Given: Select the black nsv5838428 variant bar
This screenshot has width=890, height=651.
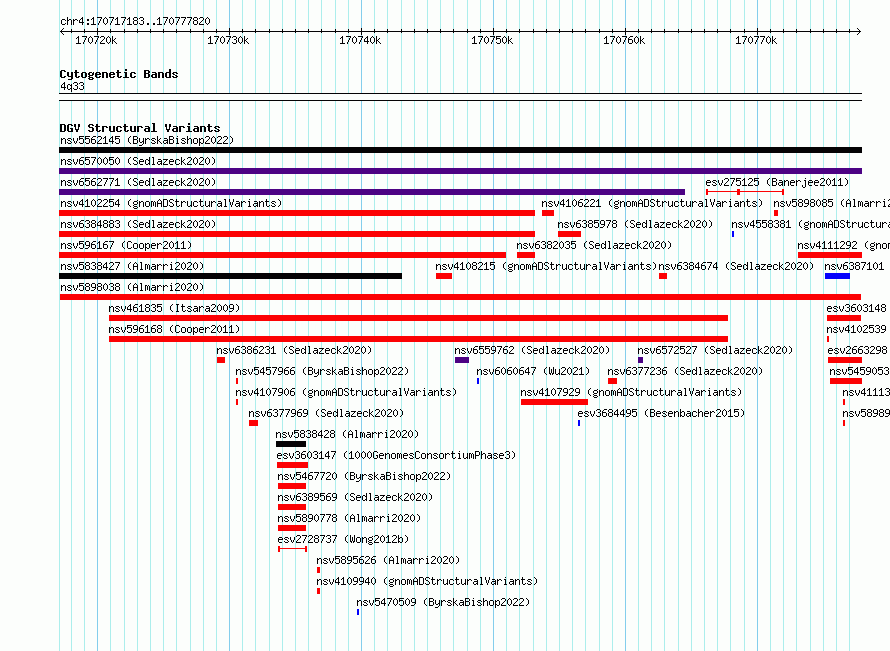Looking at the screenshot, I should tap(291, 444).
